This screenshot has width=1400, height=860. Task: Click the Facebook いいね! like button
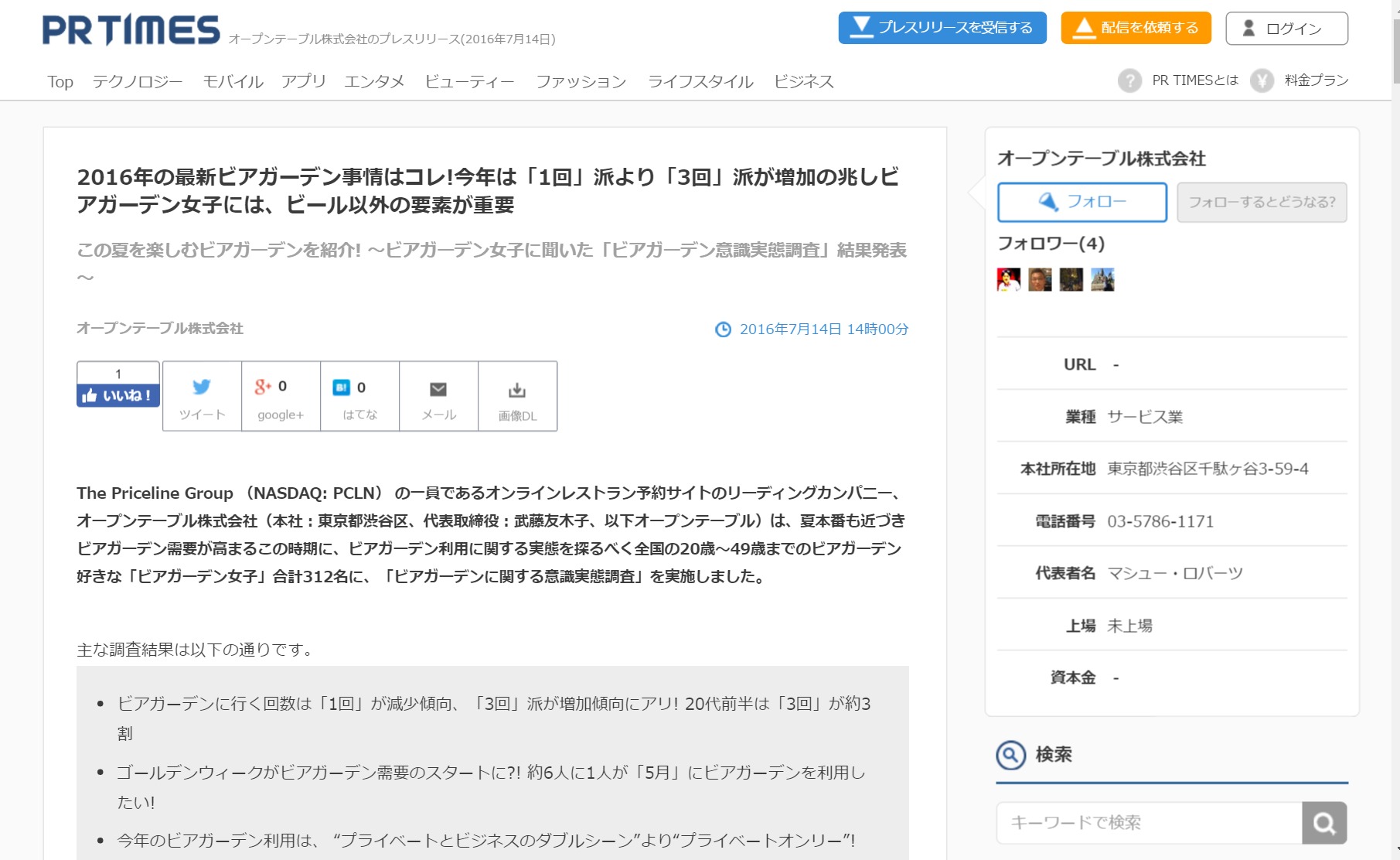coord(118,395)
